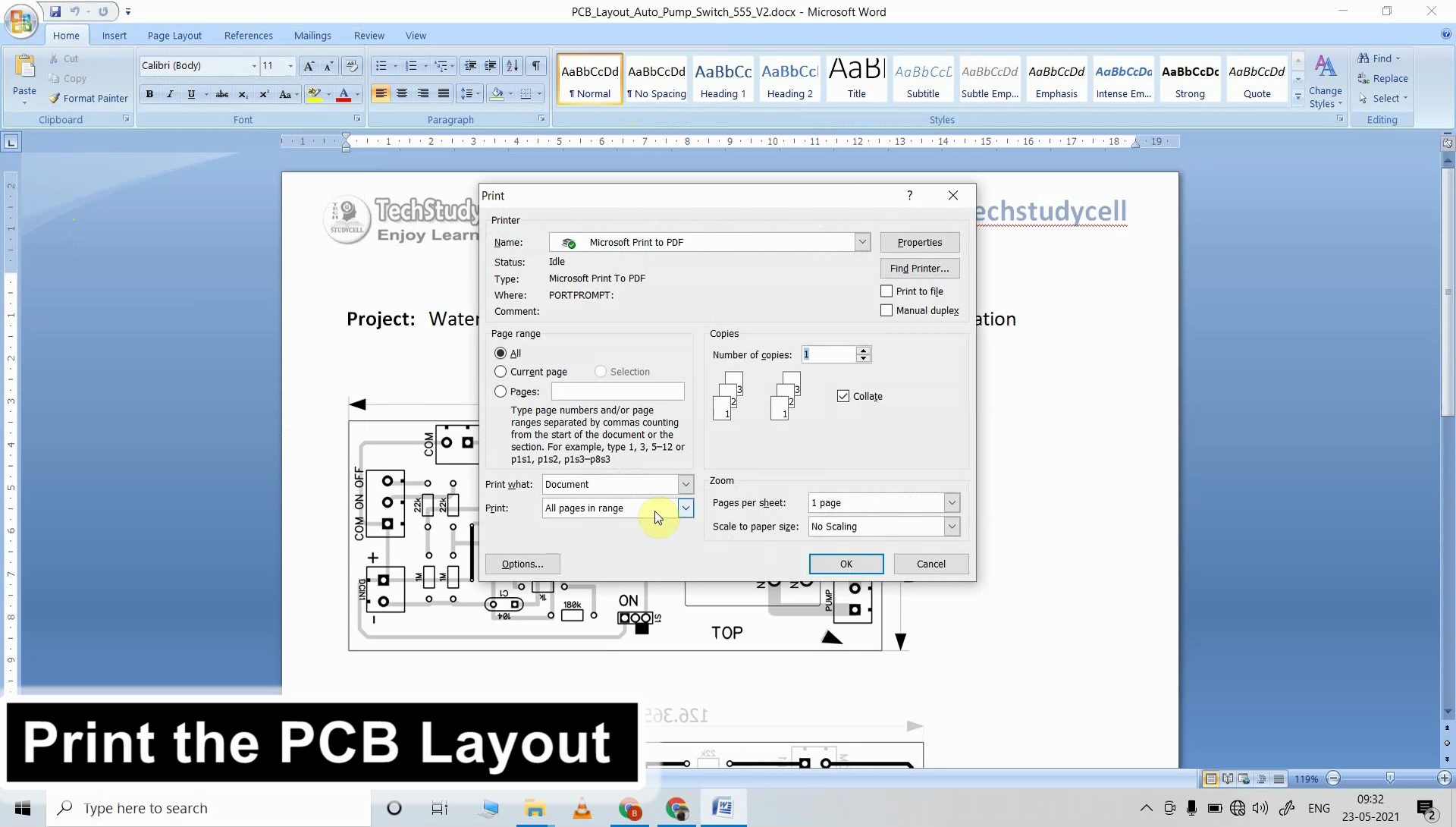Decrease indent
This screenshot has width=1456, height=827.
470,66
